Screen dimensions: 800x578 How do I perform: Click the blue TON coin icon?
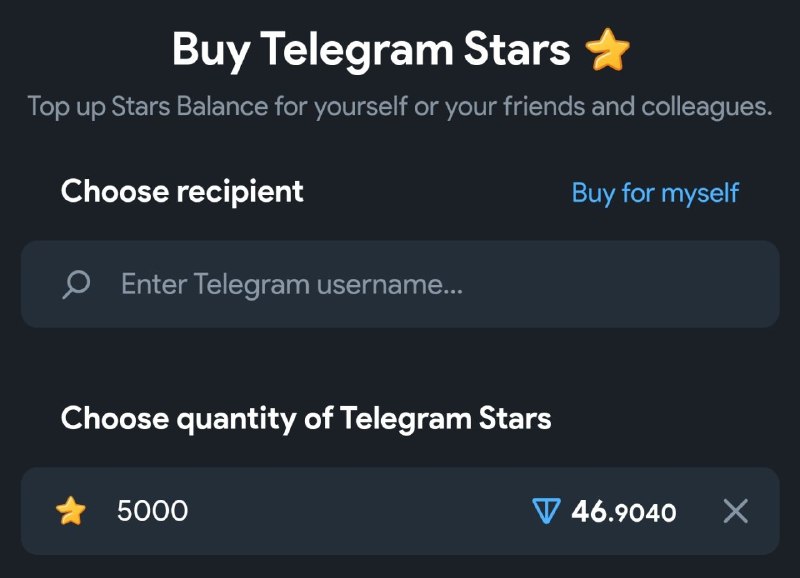pyautogui.click(x=546, y=512)
